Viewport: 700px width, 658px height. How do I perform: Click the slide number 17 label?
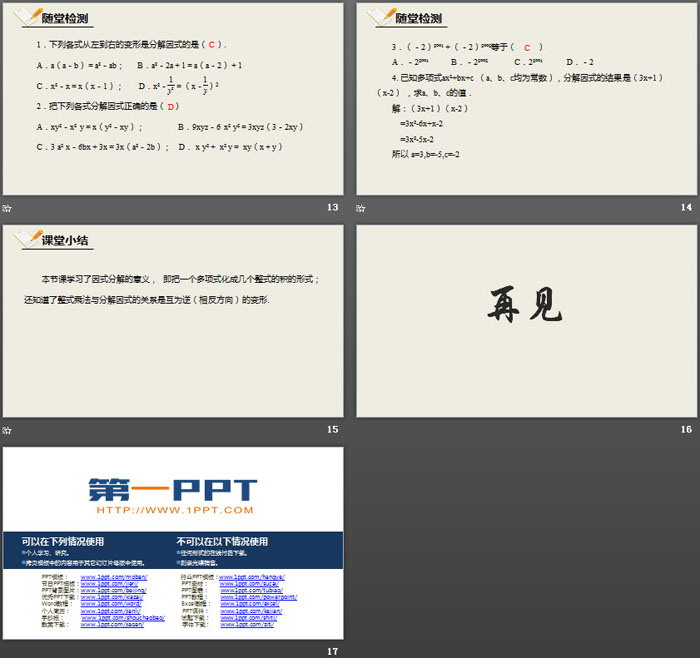[x=334, y=651]
